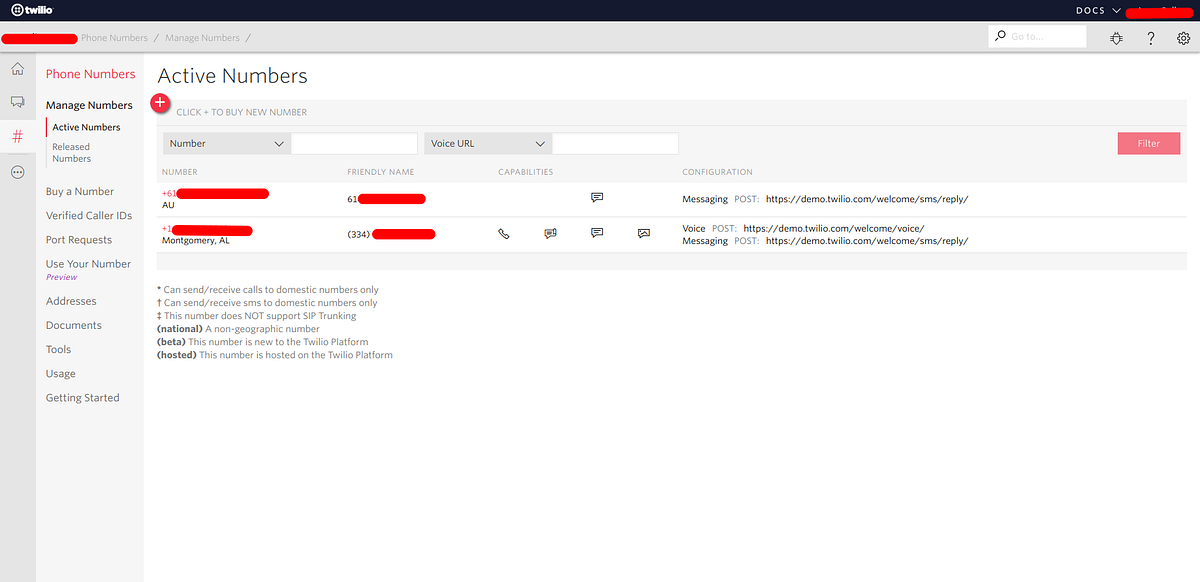Open the Voice URL dropdown
Screen dimensions: 1200x582
click(x=487, y=143)
